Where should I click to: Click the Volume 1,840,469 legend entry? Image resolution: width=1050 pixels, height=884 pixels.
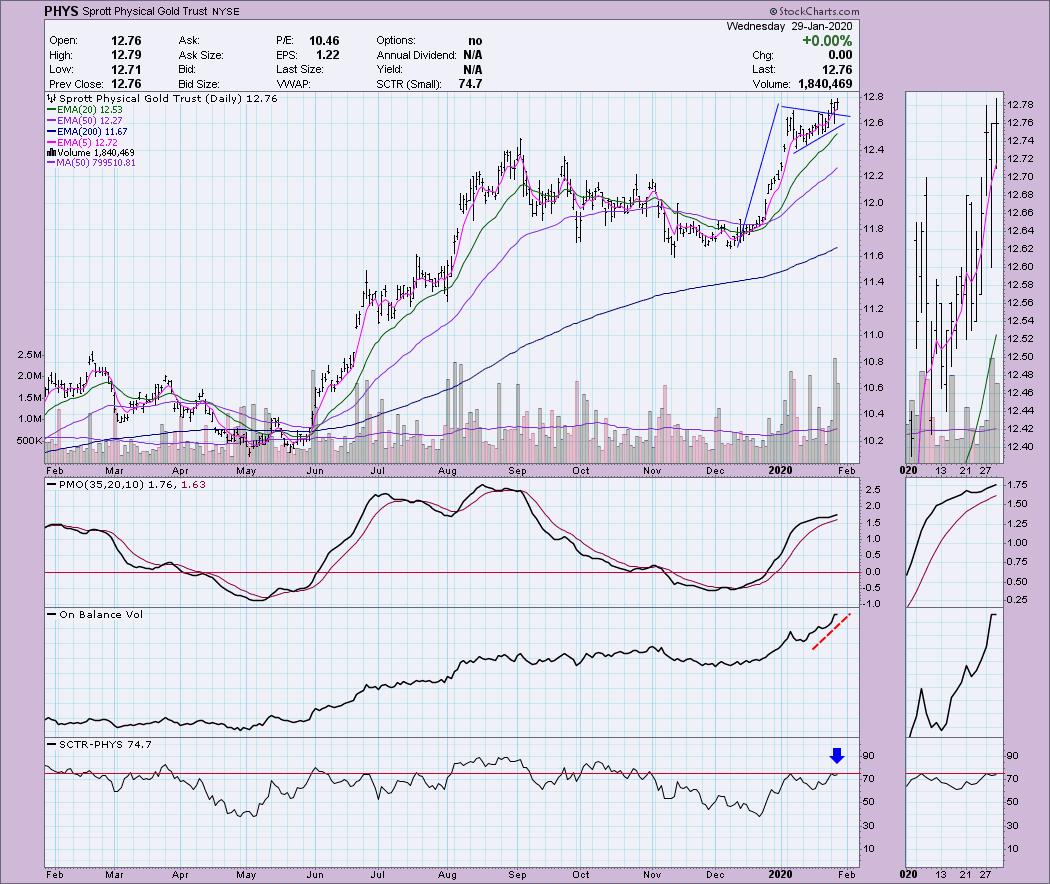(90, 153)
